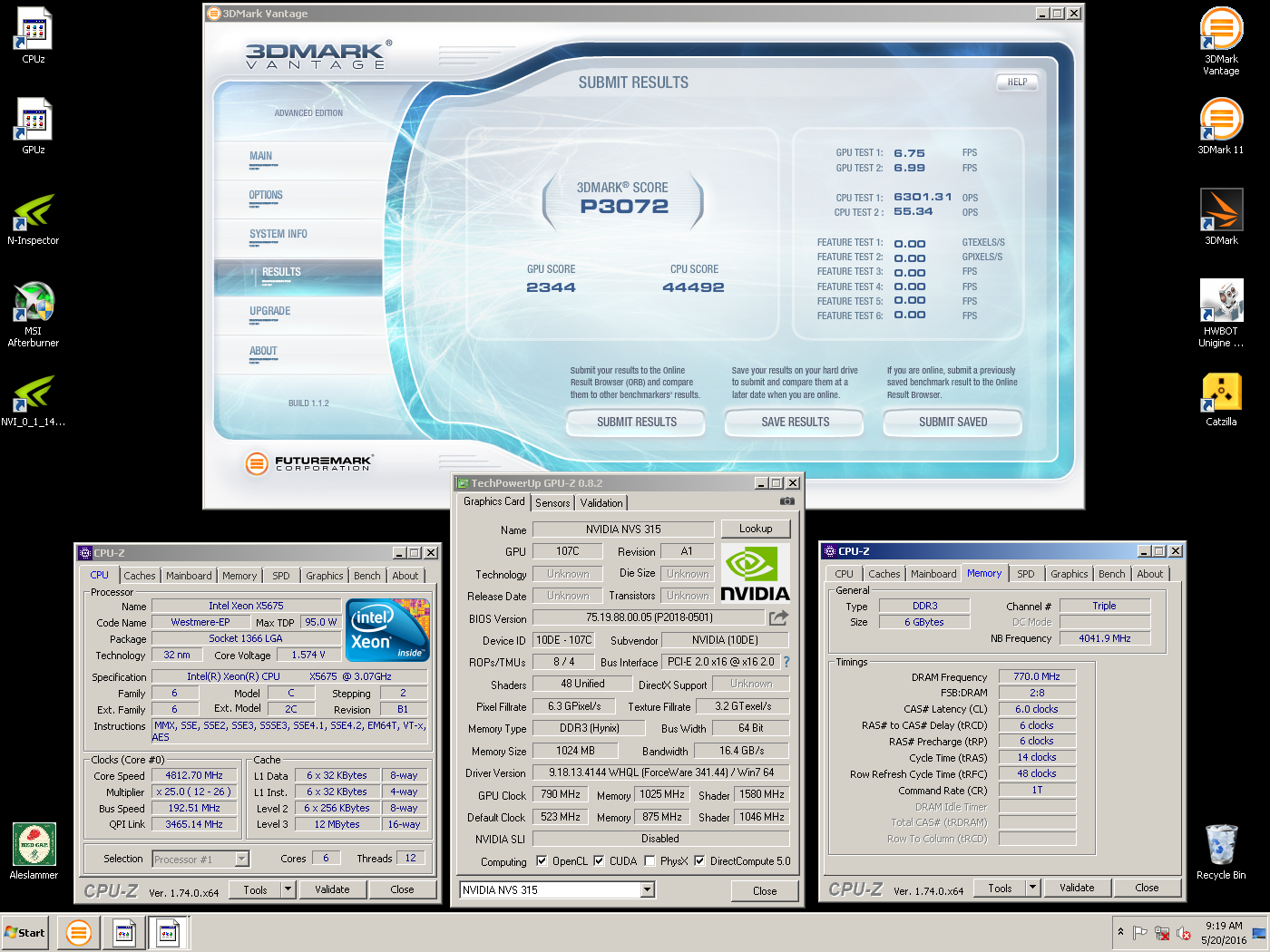Open Mainboard tab in left CPU-Z window
The height and width of the screenshot is (952, 1270).
pos(189,576)
